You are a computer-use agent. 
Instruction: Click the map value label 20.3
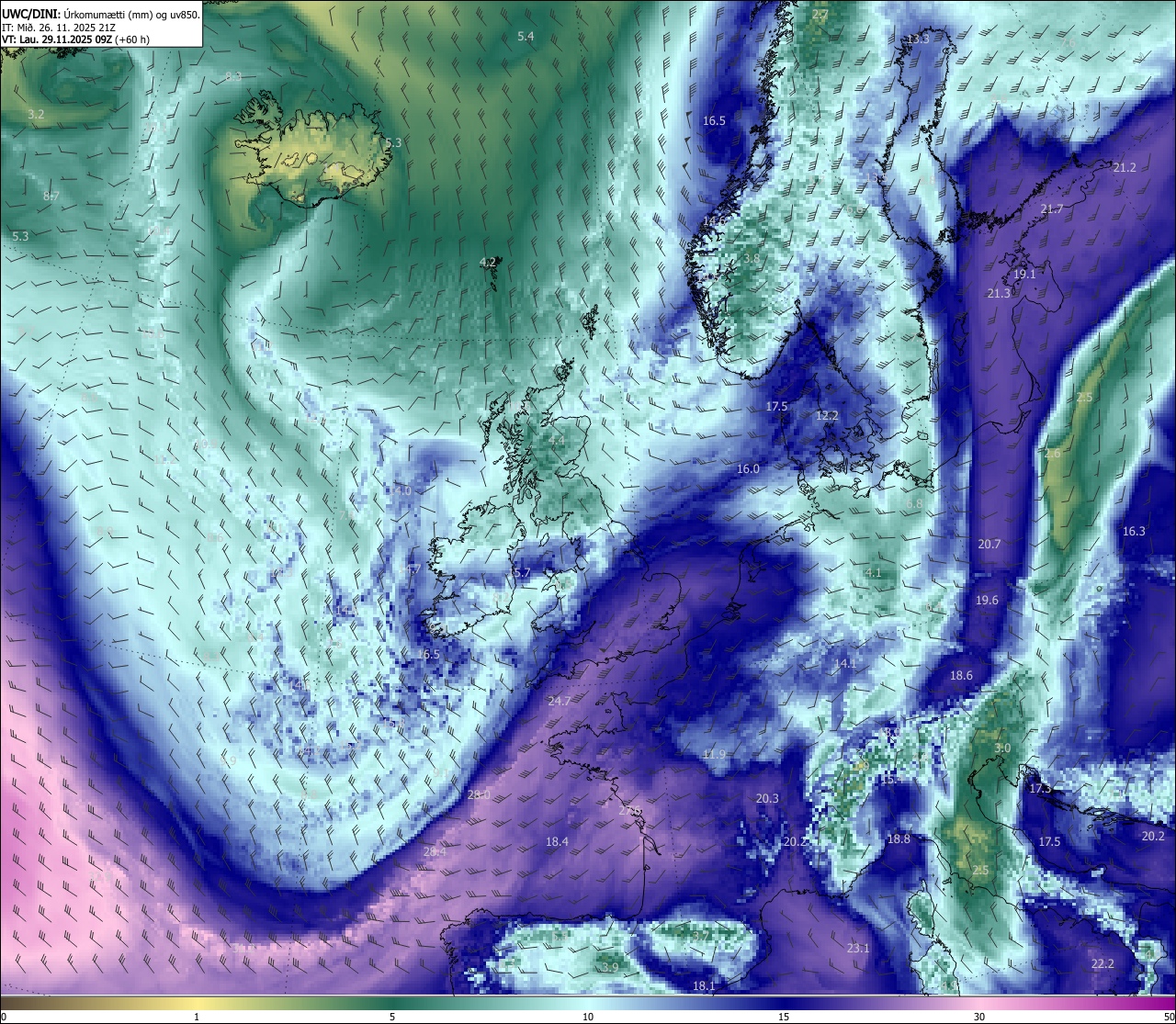(767, 799)
